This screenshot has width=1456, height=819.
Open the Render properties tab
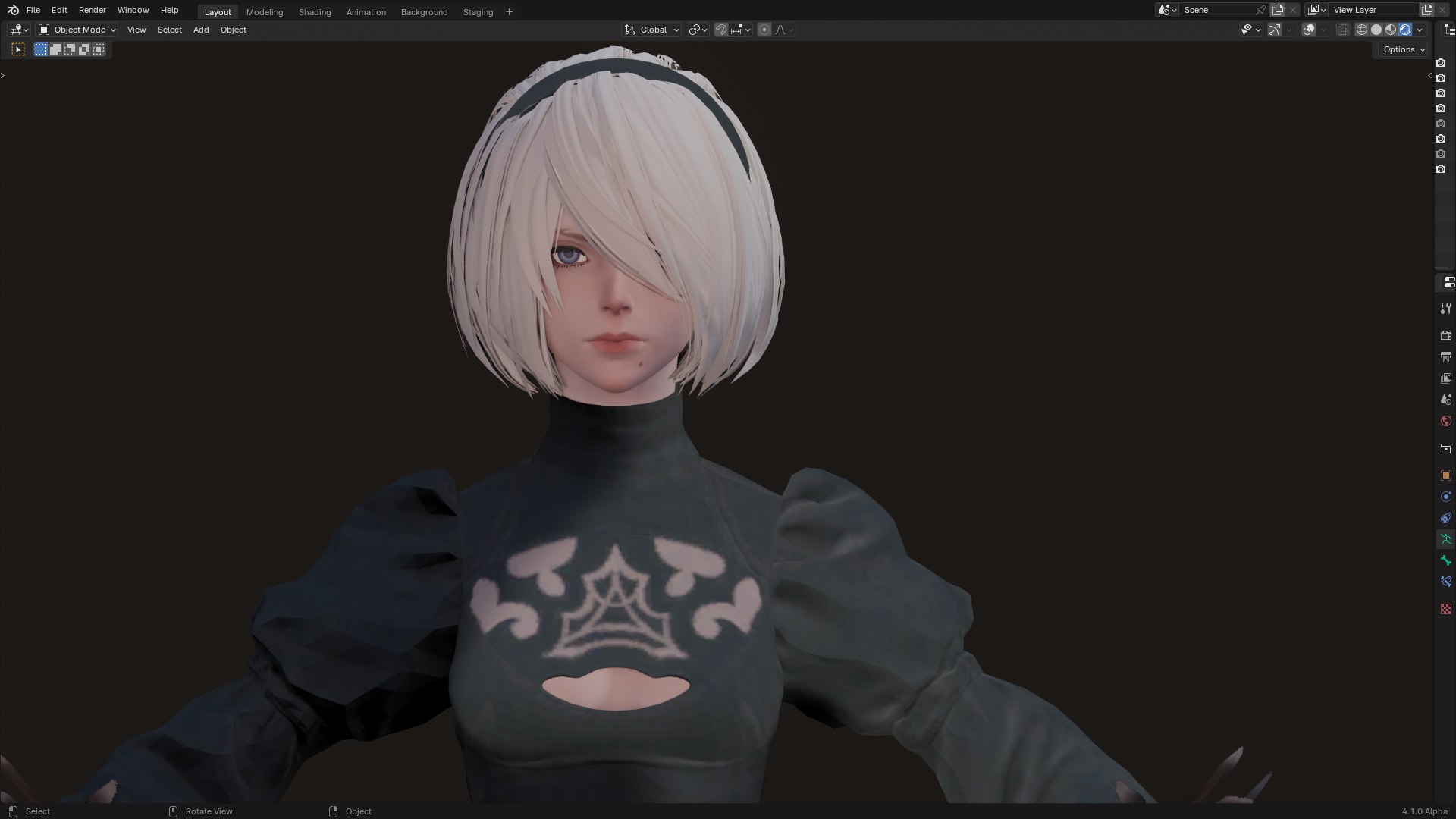coord(1445,335)
